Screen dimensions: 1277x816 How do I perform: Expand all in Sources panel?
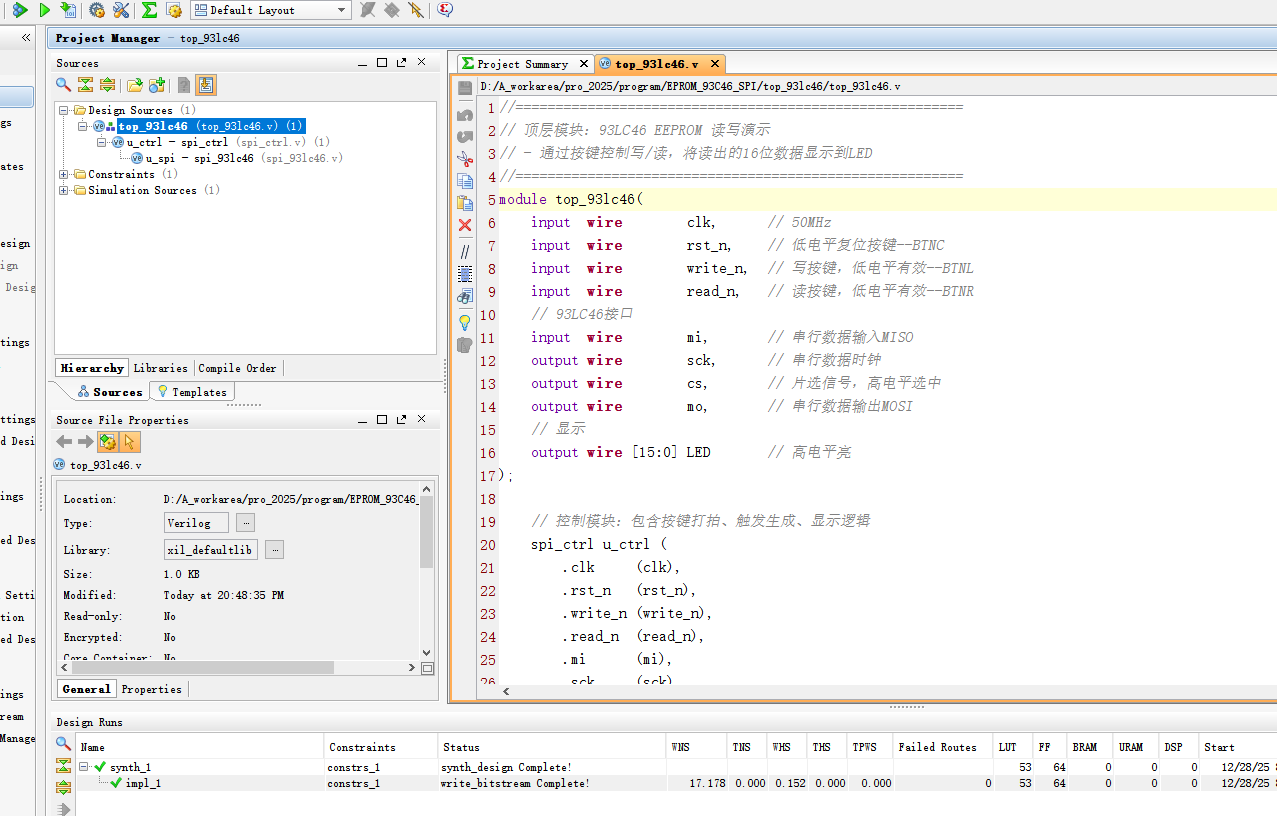pos(107,85)
